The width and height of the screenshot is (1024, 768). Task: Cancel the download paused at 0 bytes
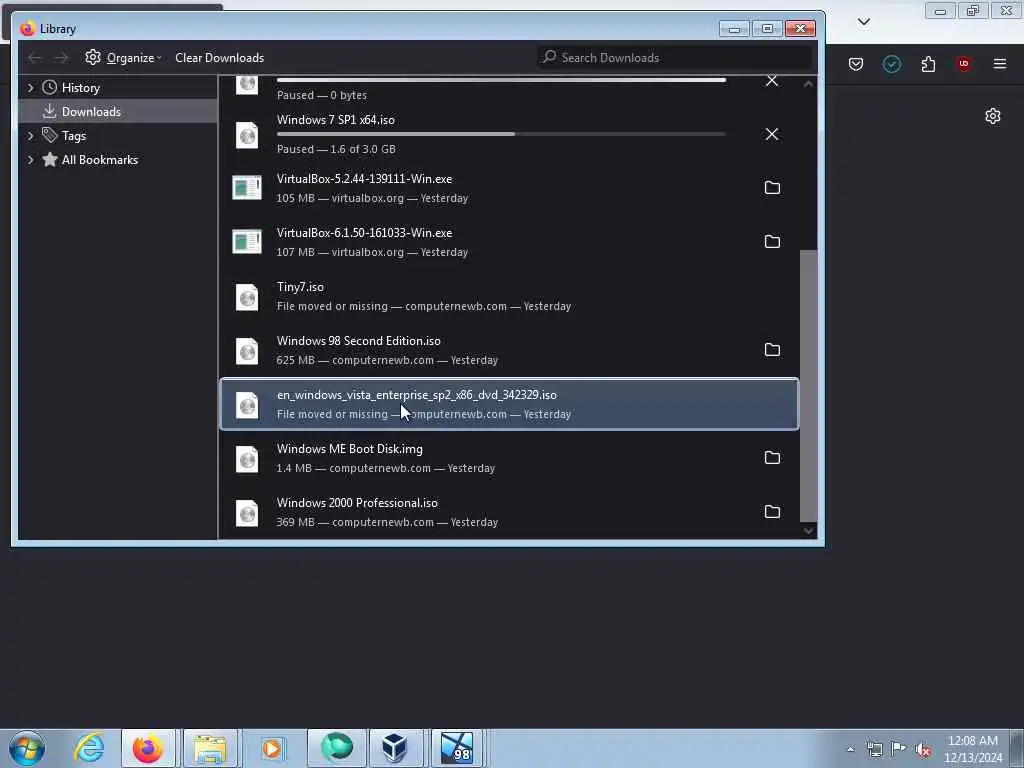(x=772, y=81)
